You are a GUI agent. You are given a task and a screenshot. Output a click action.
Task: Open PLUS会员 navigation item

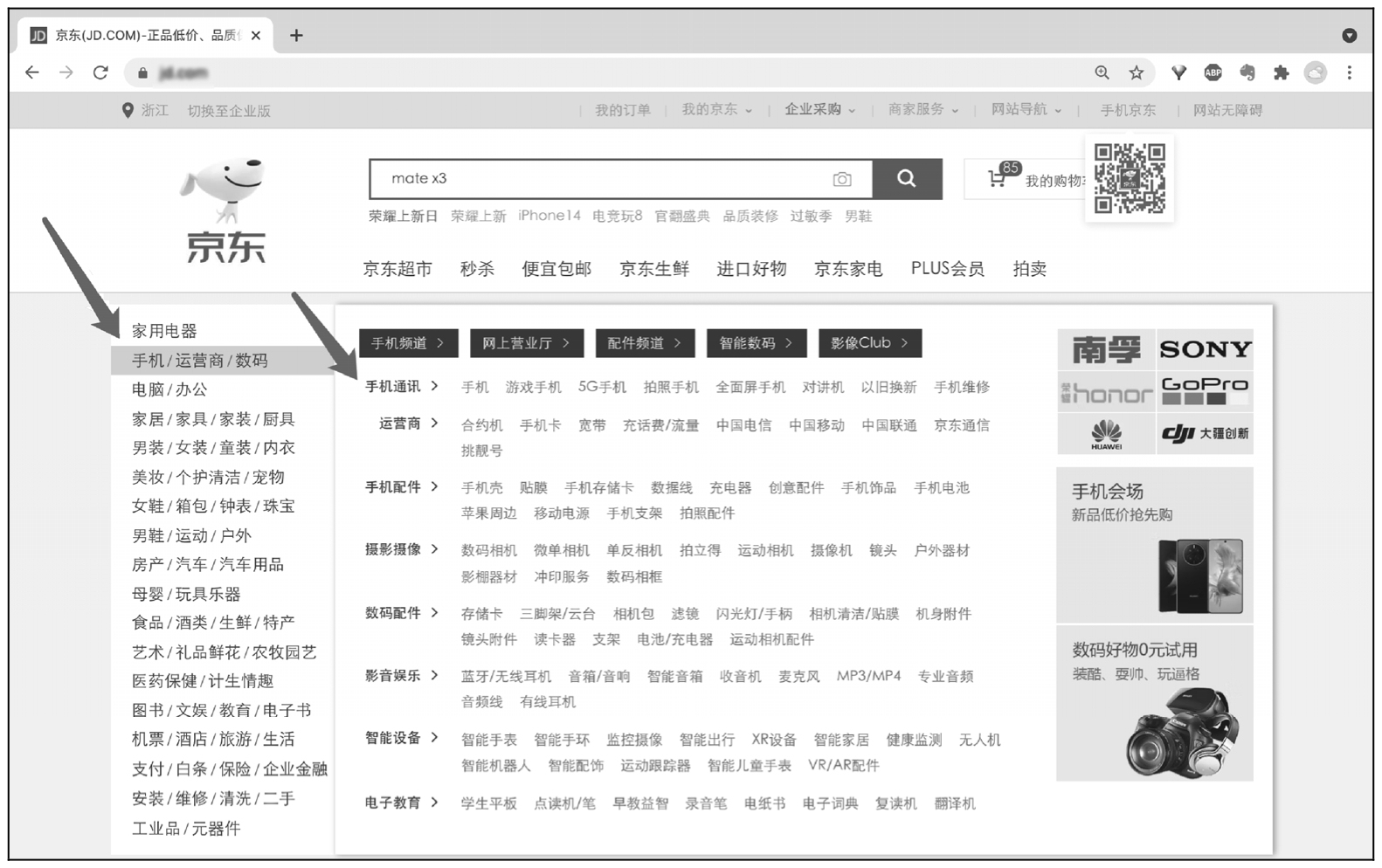(x=948, y=269)
